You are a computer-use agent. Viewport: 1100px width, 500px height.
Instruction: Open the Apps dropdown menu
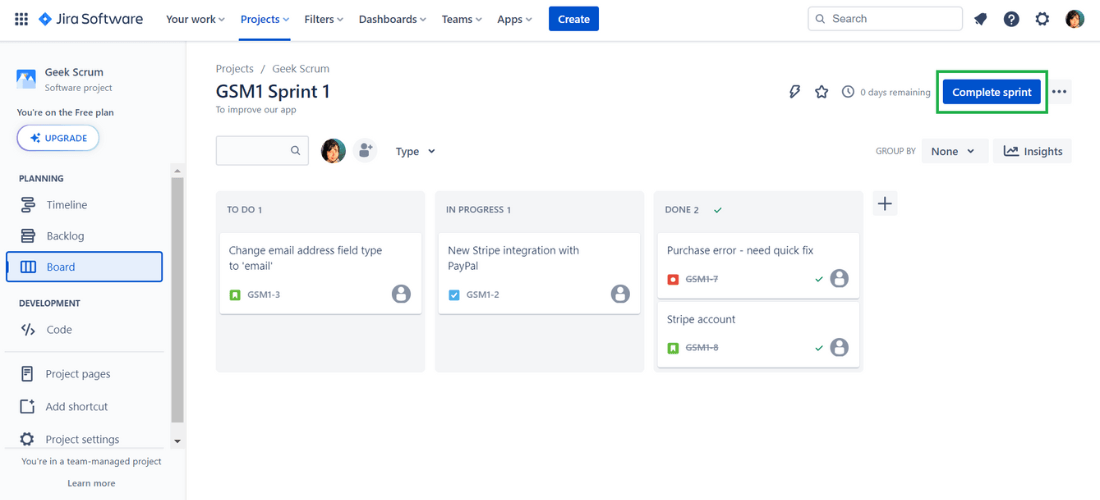[x=514, y=19]
